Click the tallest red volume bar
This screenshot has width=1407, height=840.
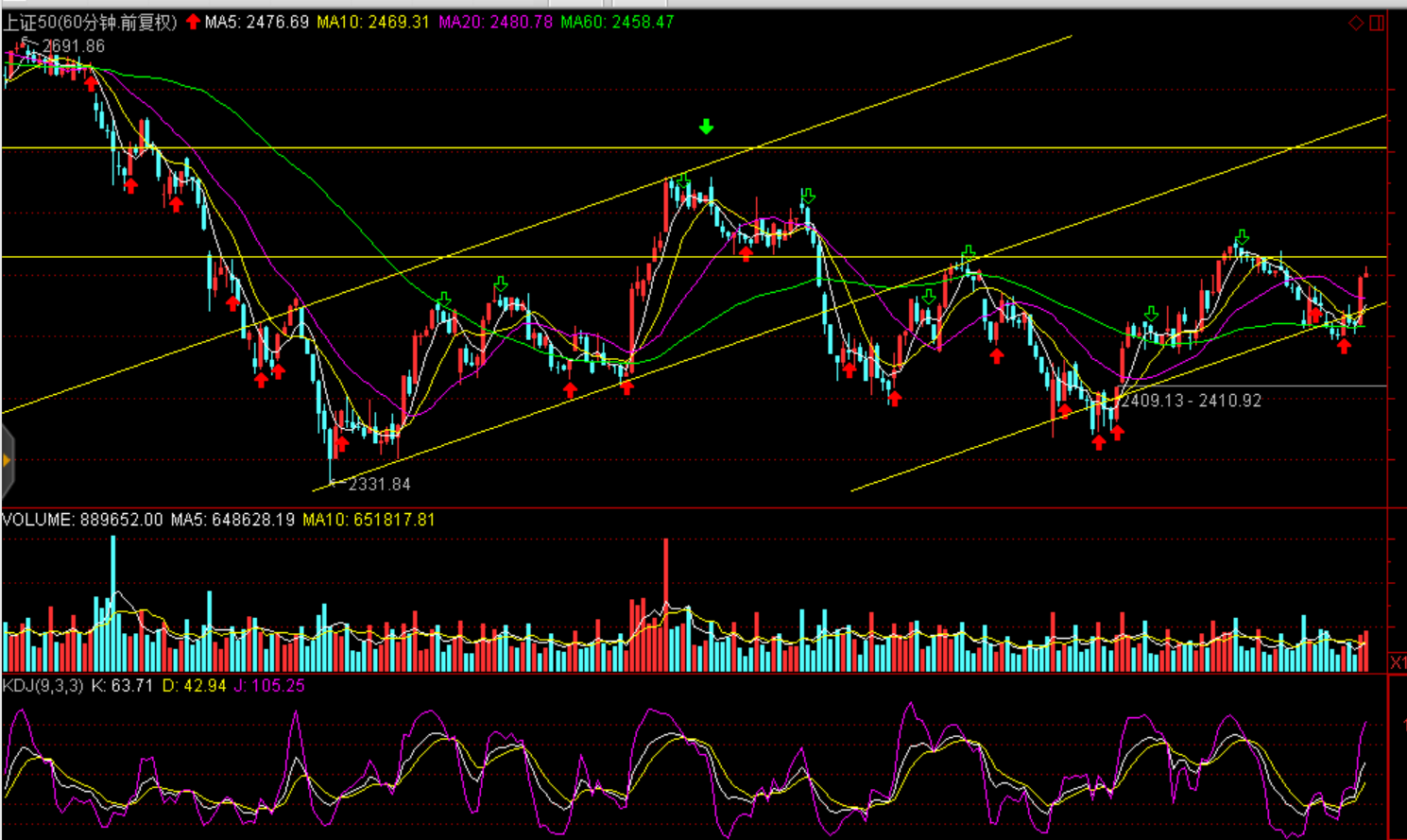[666, 603]
